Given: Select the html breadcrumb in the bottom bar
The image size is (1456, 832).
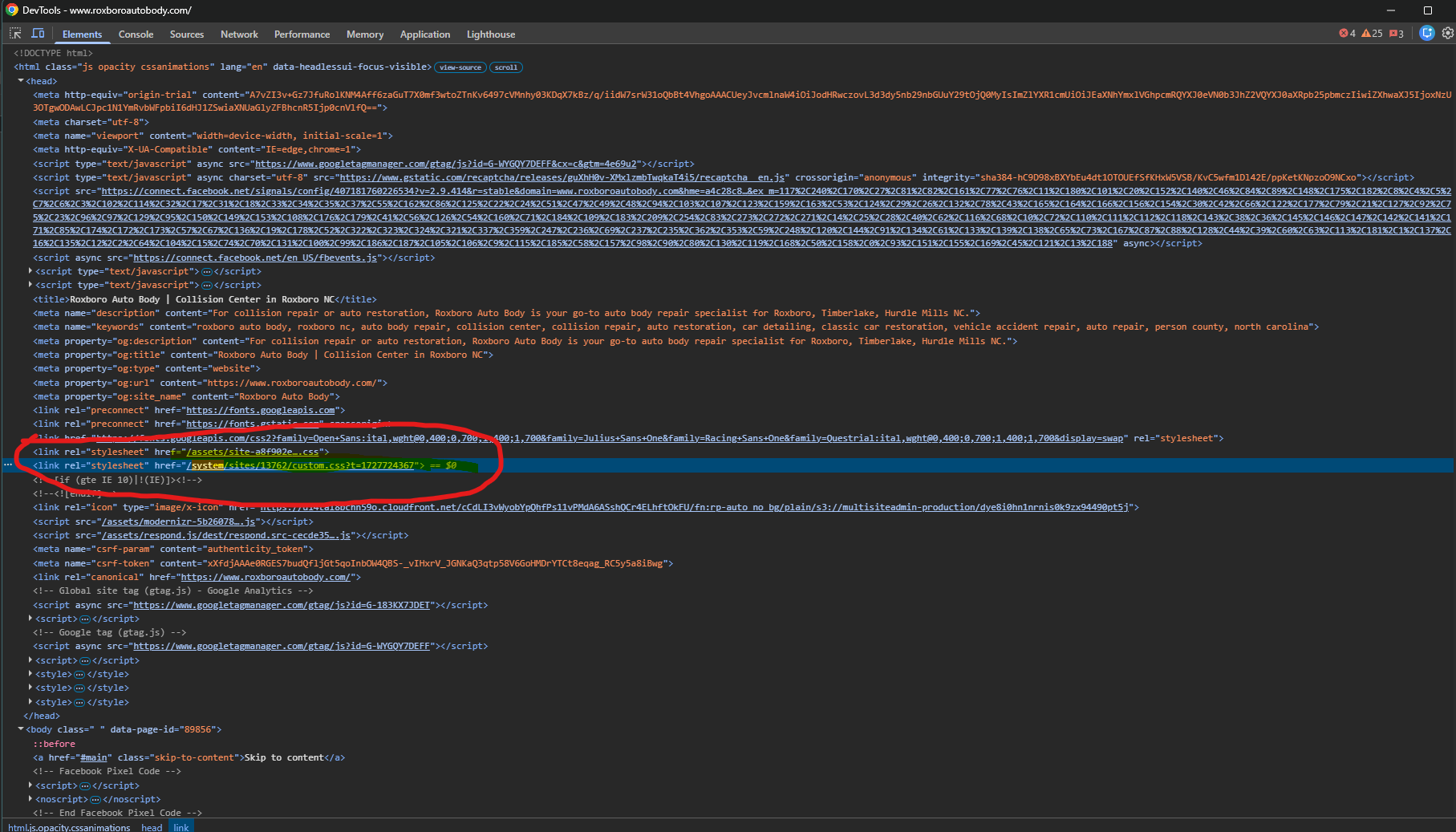Looking at the screenshot, I should 69,827.
